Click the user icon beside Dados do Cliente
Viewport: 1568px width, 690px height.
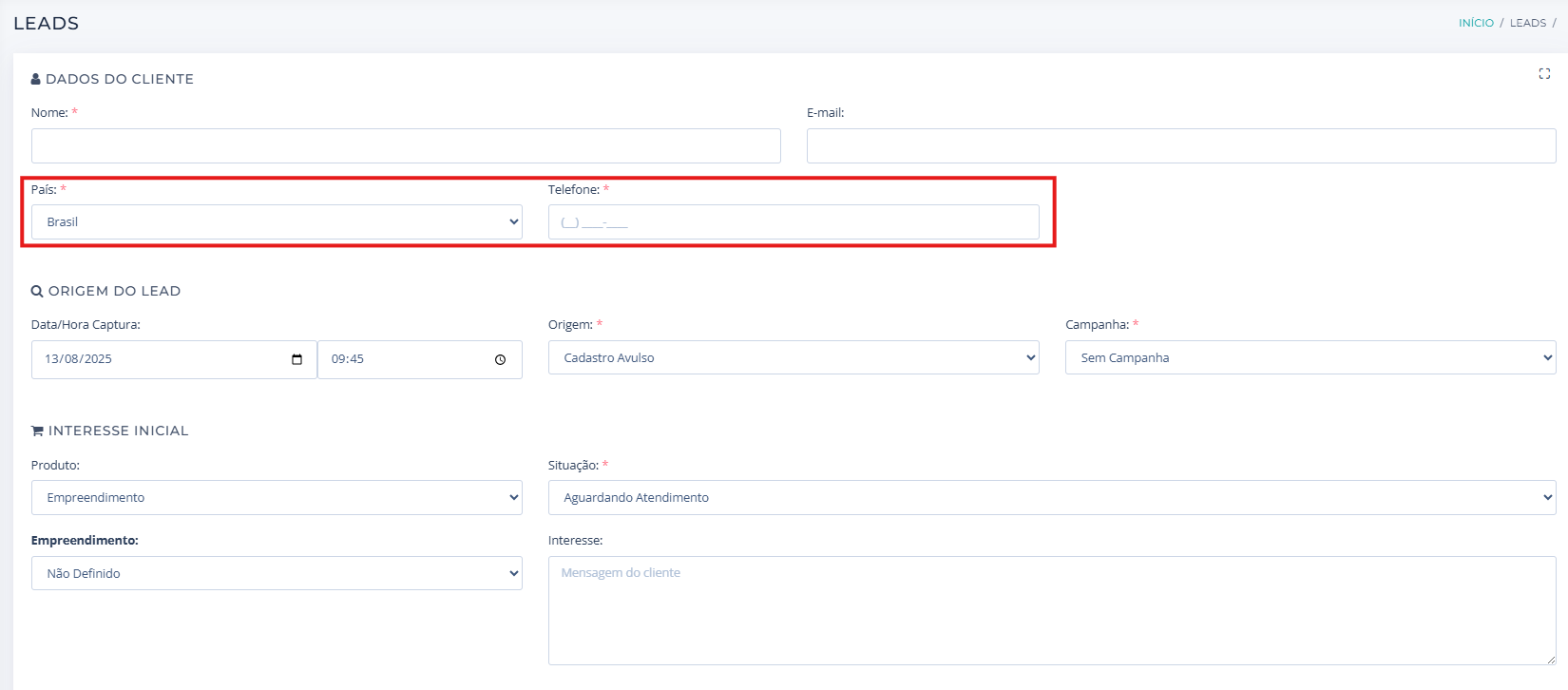click(36, 79)
